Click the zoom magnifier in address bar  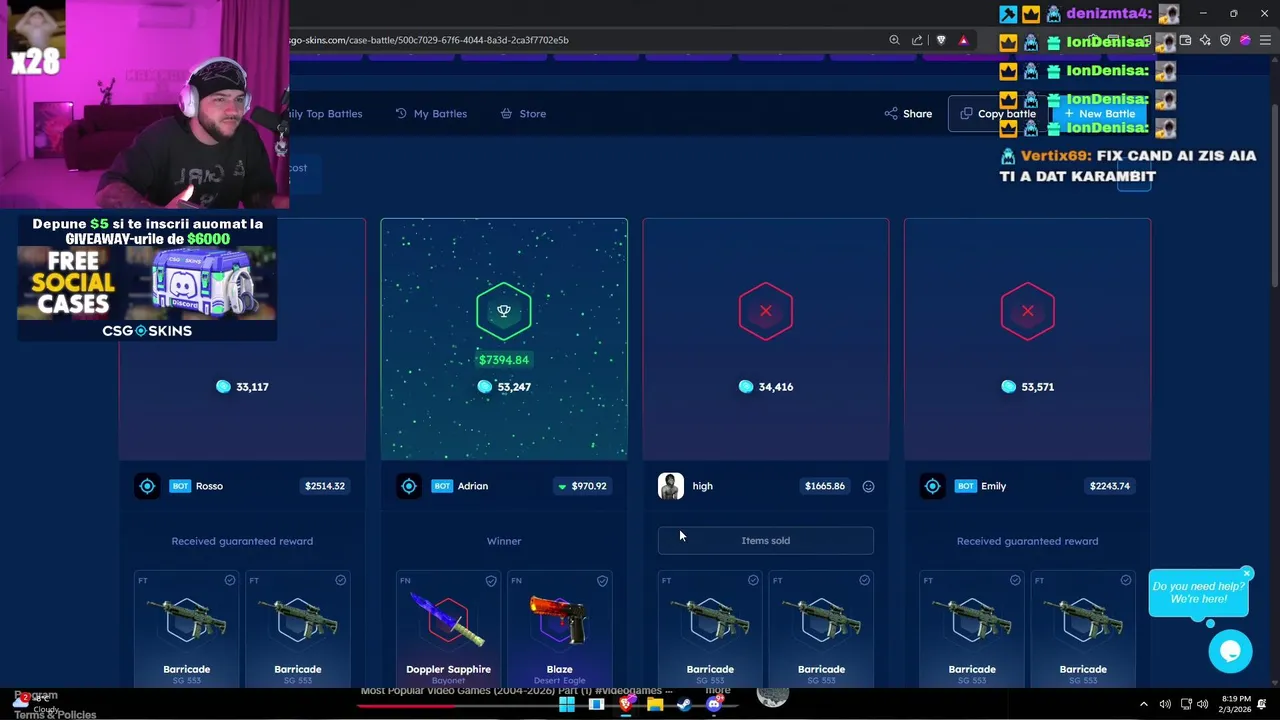[x=894, y=40]
